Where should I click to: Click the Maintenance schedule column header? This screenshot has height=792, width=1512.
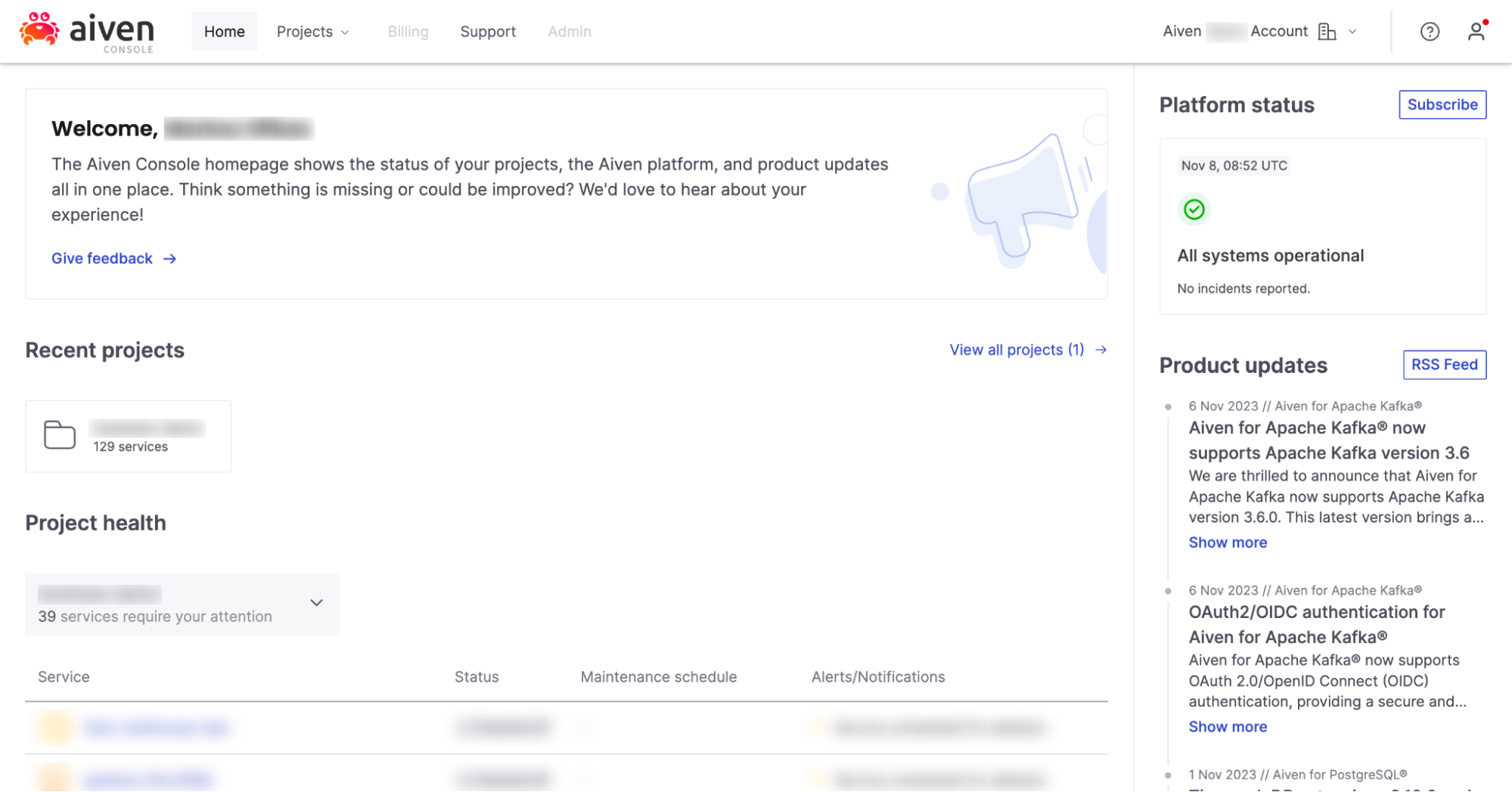point(659,677)
